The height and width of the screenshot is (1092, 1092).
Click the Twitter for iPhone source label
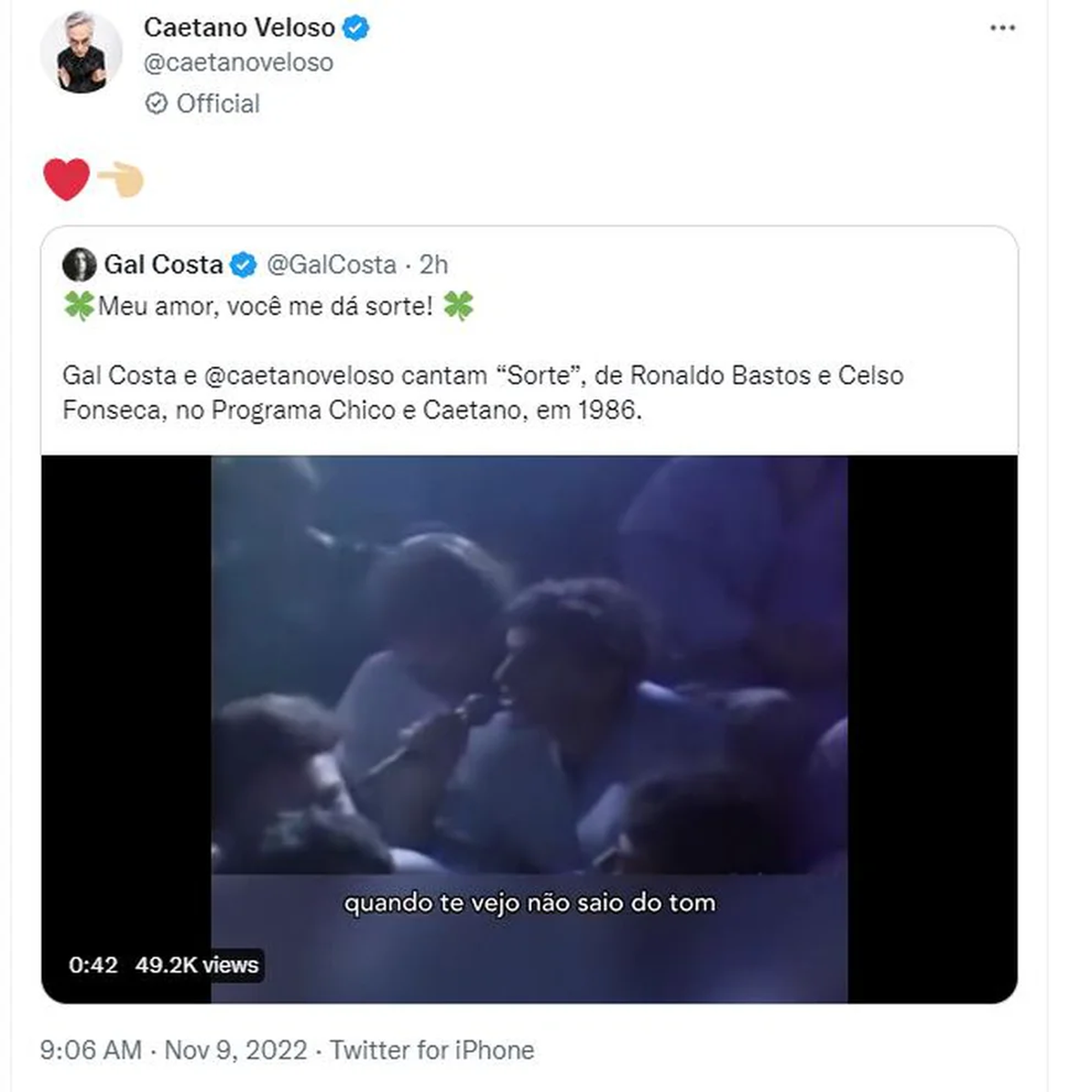pyautogui.click(x=431, y=1050)
